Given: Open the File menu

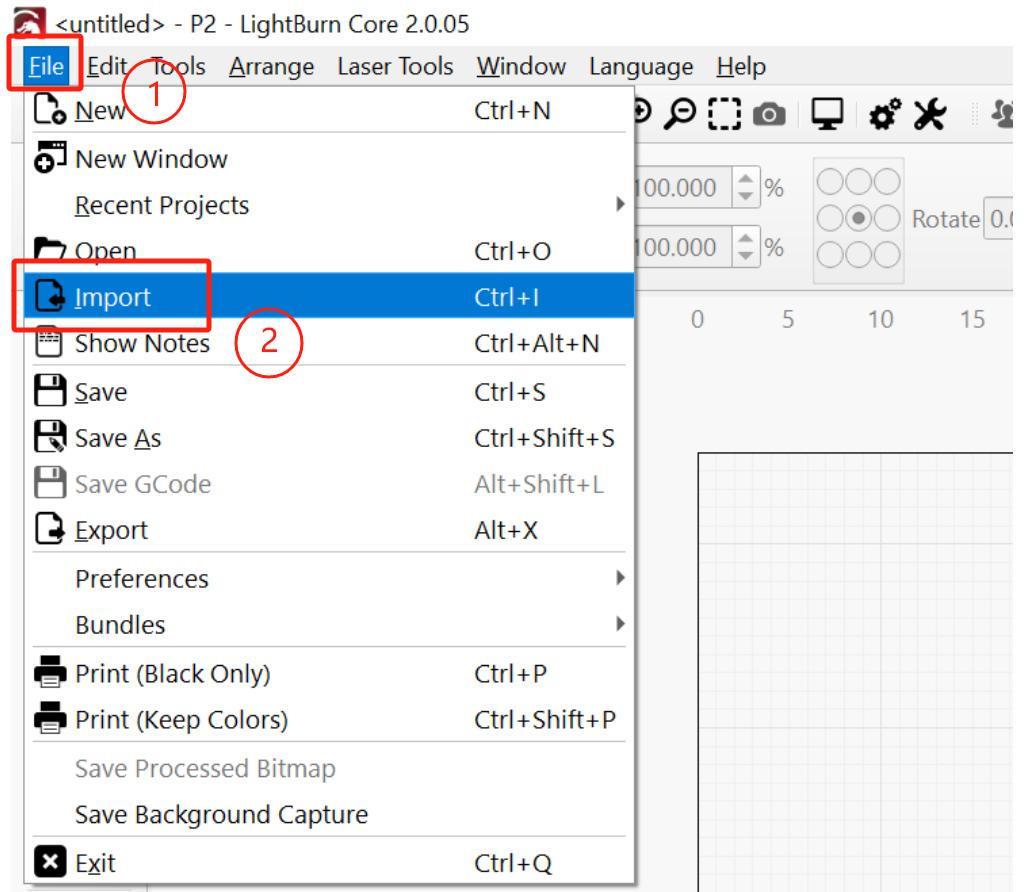Looking at the screenshot, I should [46, 66].
